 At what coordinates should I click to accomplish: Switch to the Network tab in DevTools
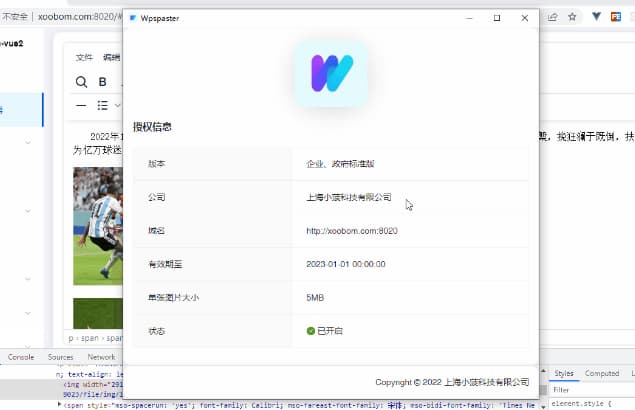tap(101, 357)
